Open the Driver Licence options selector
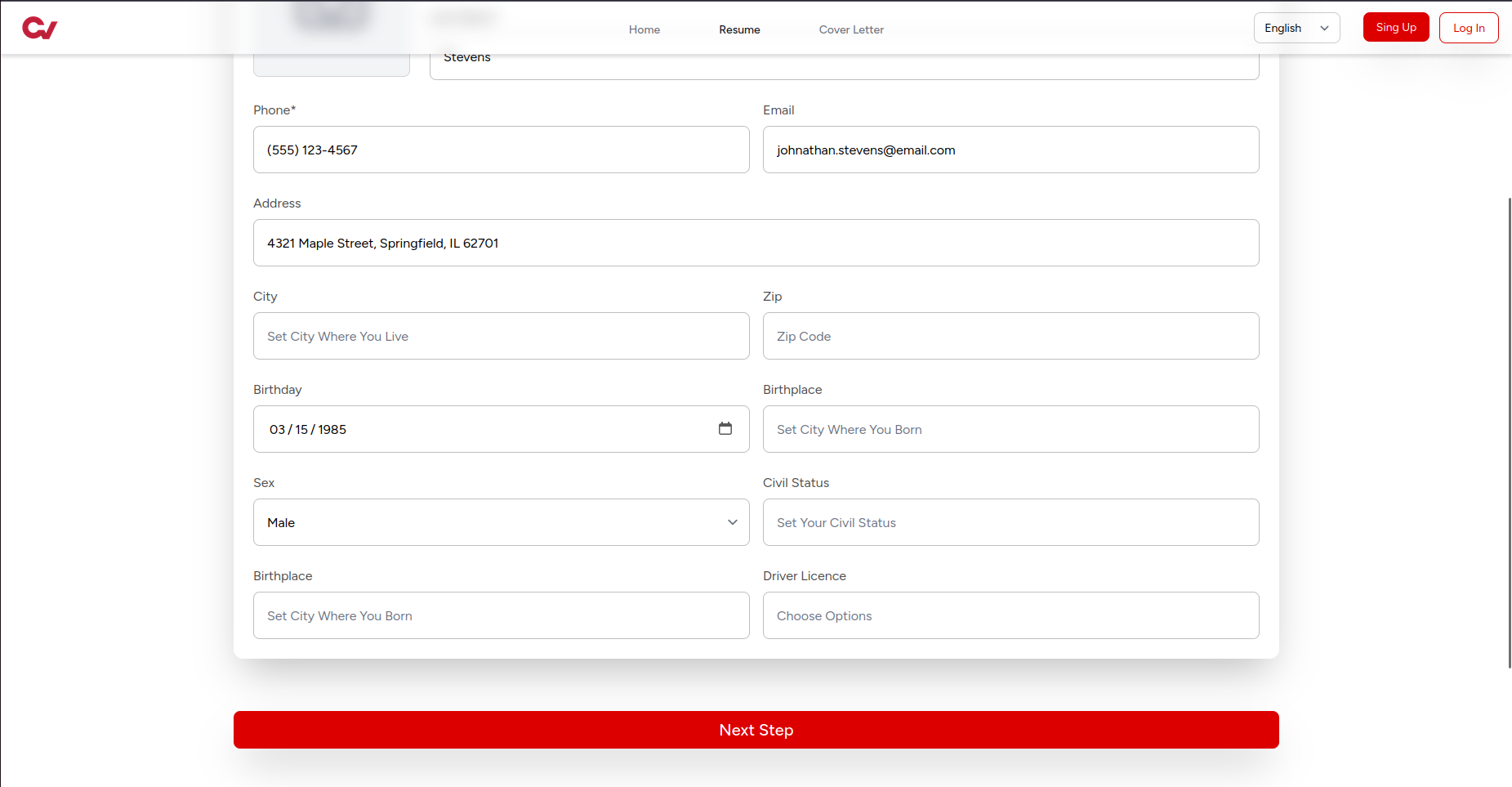 1010,615
